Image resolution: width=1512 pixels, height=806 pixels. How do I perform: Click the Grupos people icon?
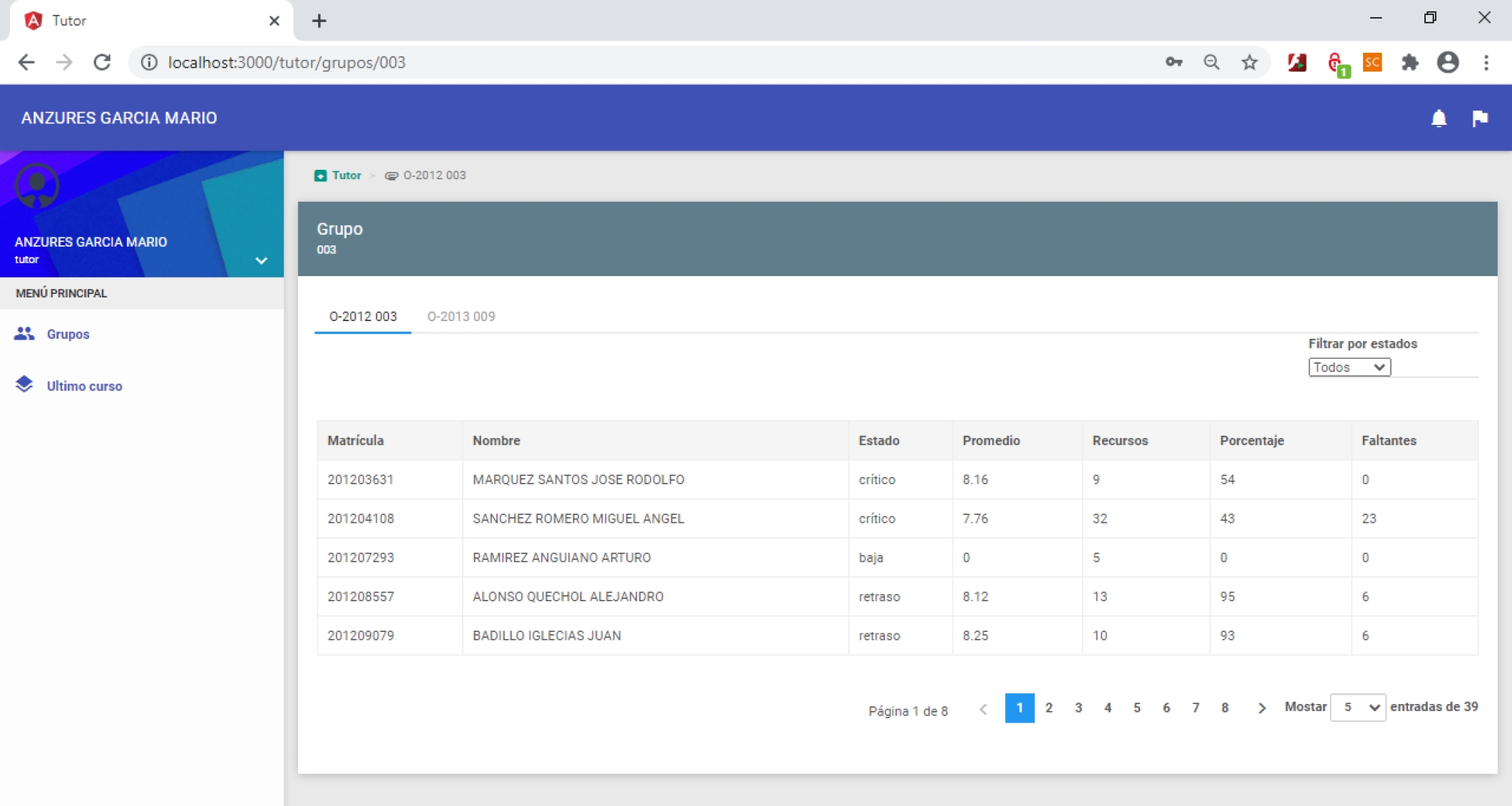pos(24,334)
